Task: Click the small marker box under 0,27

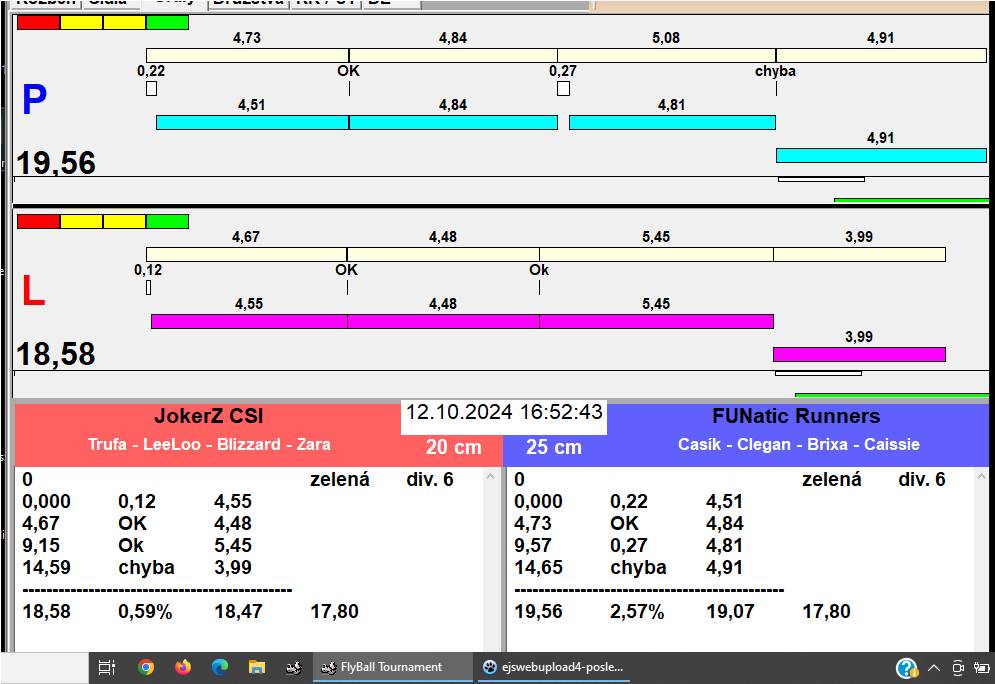Action: click(x=563, y=89)
